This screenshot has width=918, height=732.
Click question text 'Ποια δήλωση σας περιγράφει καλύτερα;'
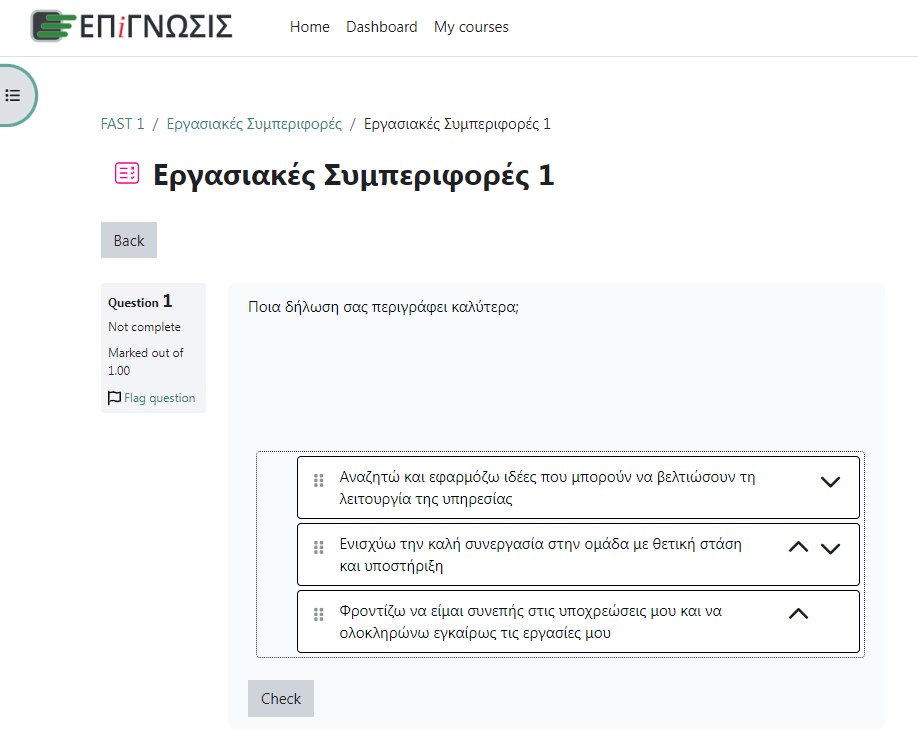(383, 307)
